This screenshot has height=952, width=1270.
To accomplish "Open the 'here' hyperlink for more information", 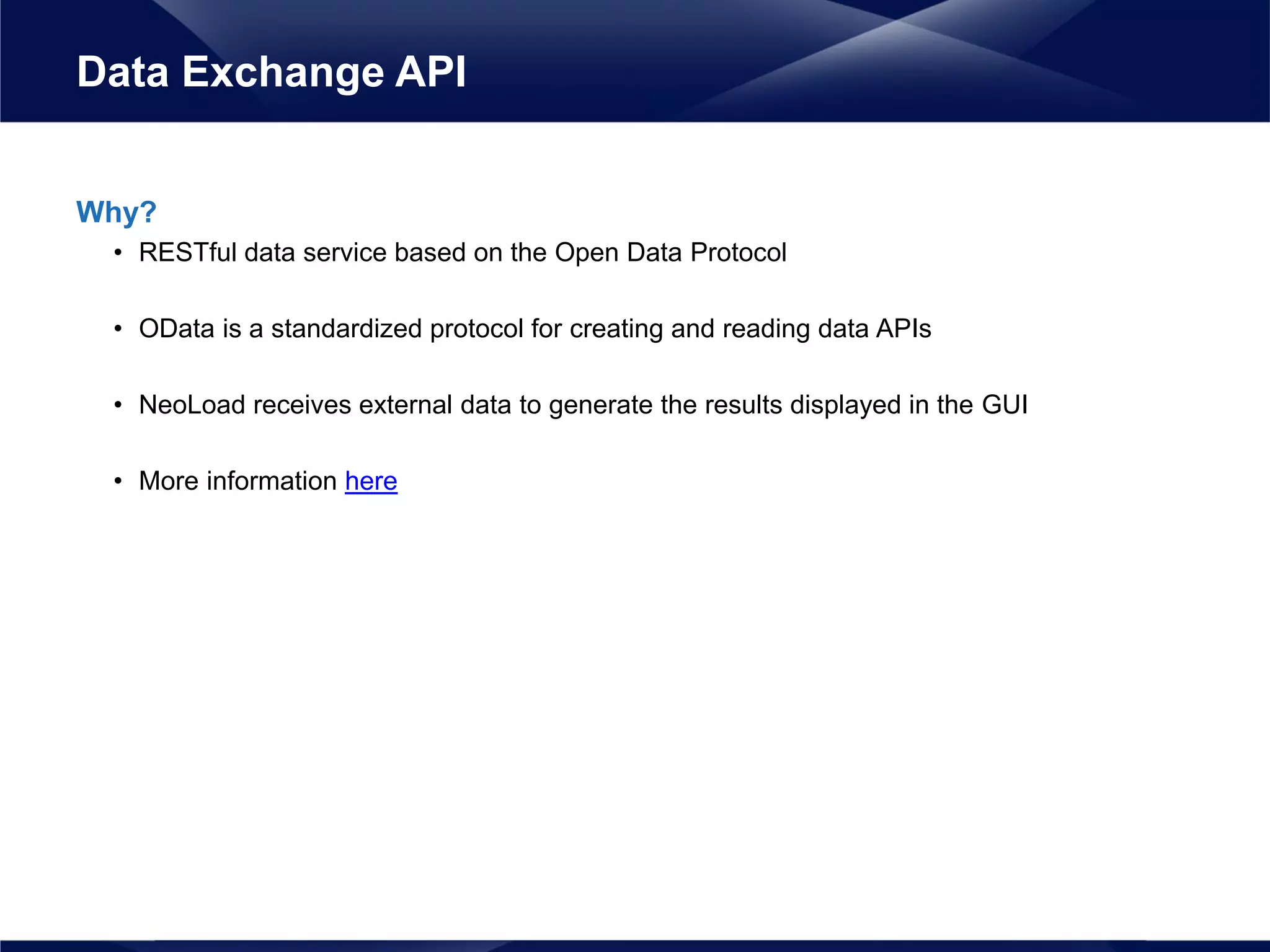I will (x=371, y=481).
